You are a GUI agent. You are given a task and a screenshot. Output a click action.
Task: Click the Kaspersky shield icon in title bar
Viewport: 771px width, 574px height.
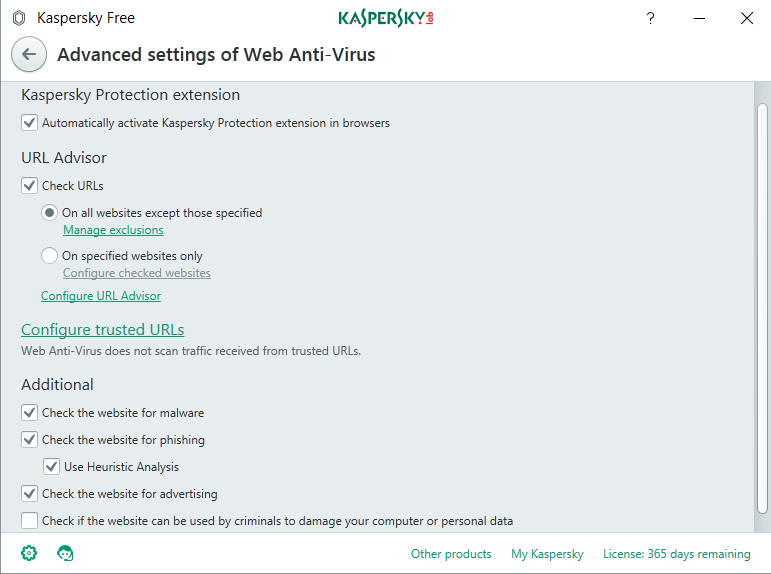click(x=18, y=18)
